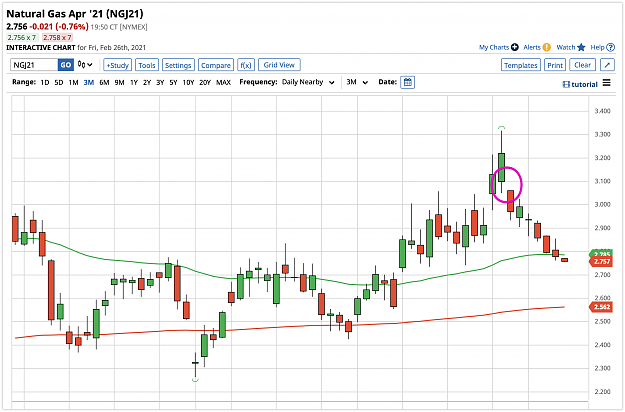
Task: Open the My Charts link
Action: (x=494, y=47)
